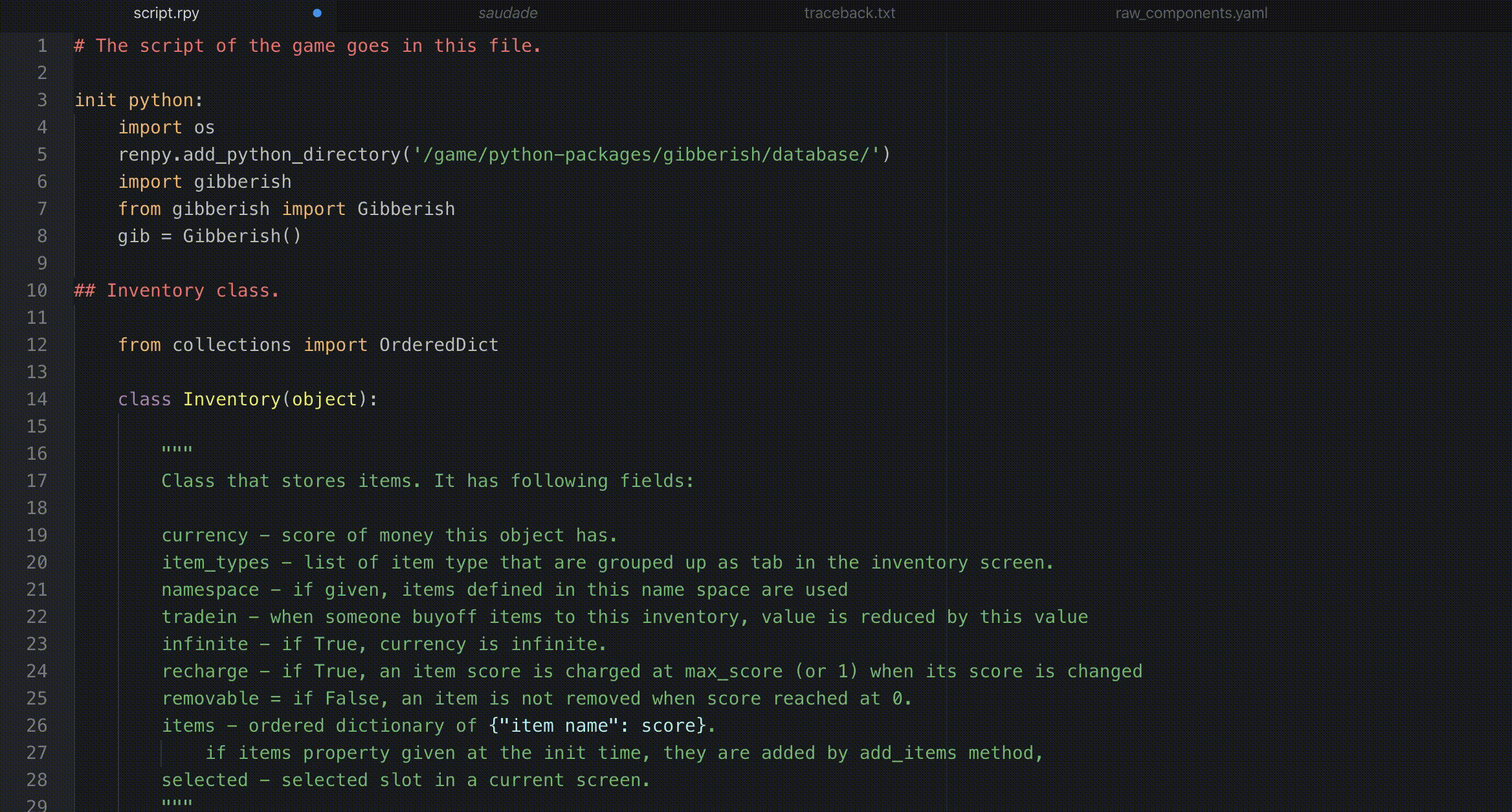Click the unsaved dot on script.rpy tab

(317, 13)
